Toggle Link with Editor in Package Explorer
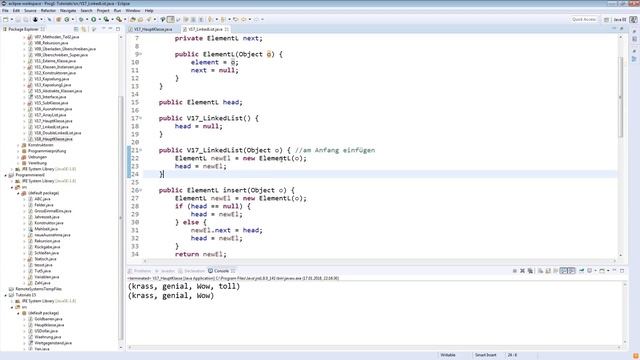 coord(84,29)
